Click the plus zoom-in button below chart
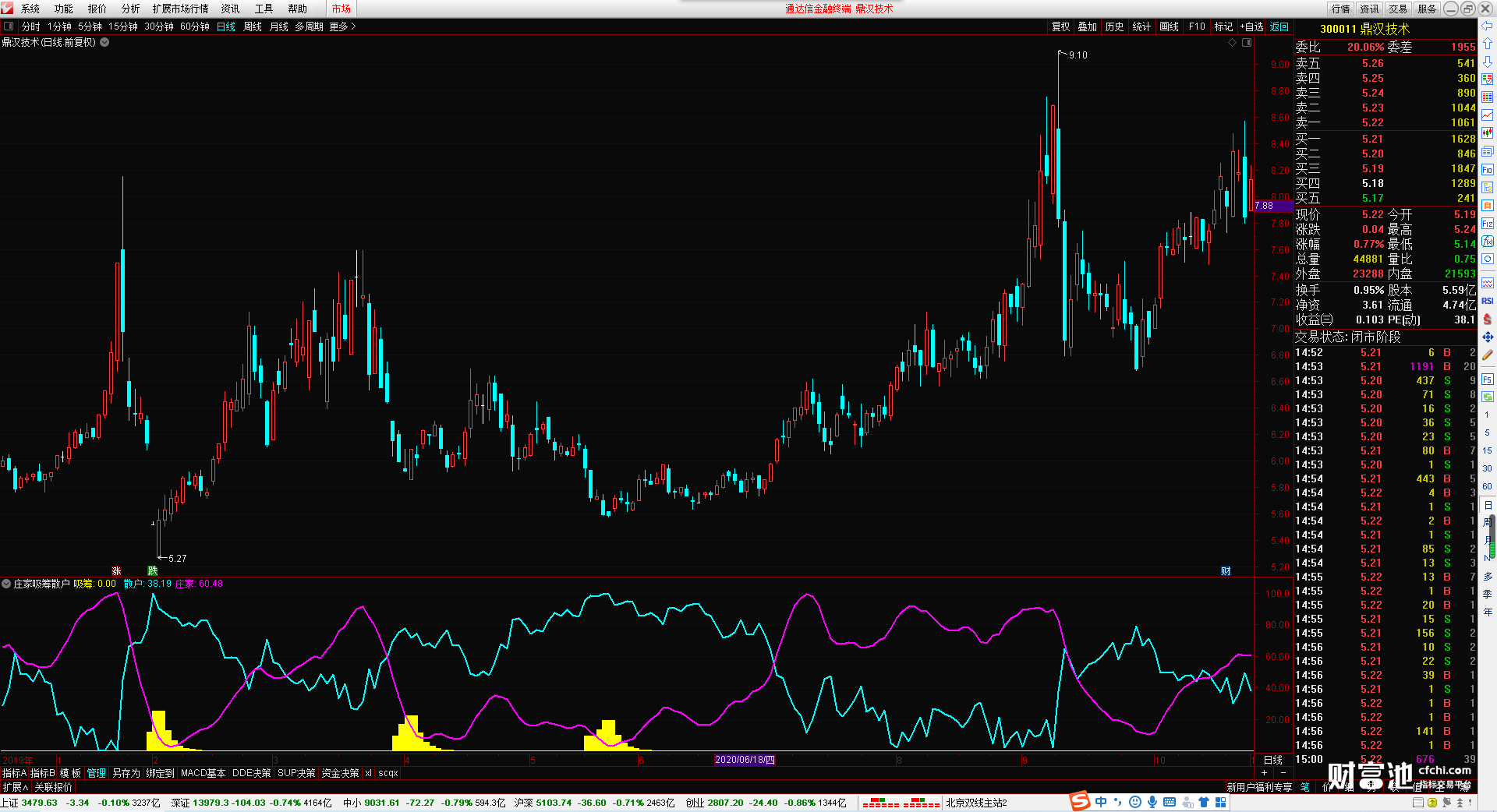 (1264, 772)
